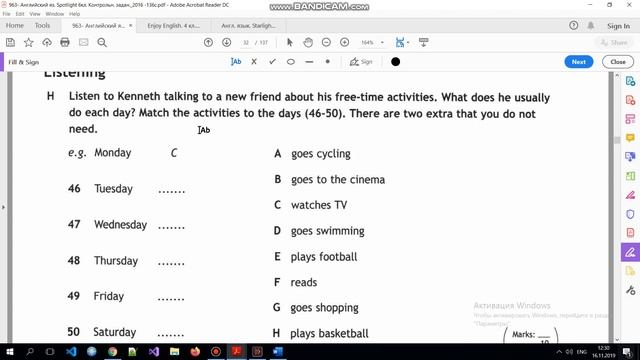This screenshot has height=360, width=640.
Task: Click the Next button
Action: tap(579, 62)
